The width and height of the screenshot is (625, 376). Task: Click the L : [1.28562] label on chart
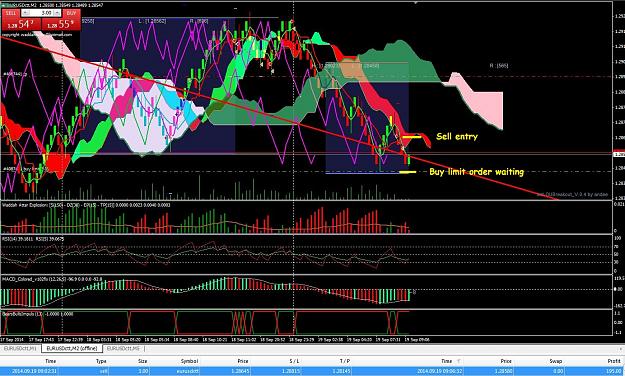coord(152,21)
